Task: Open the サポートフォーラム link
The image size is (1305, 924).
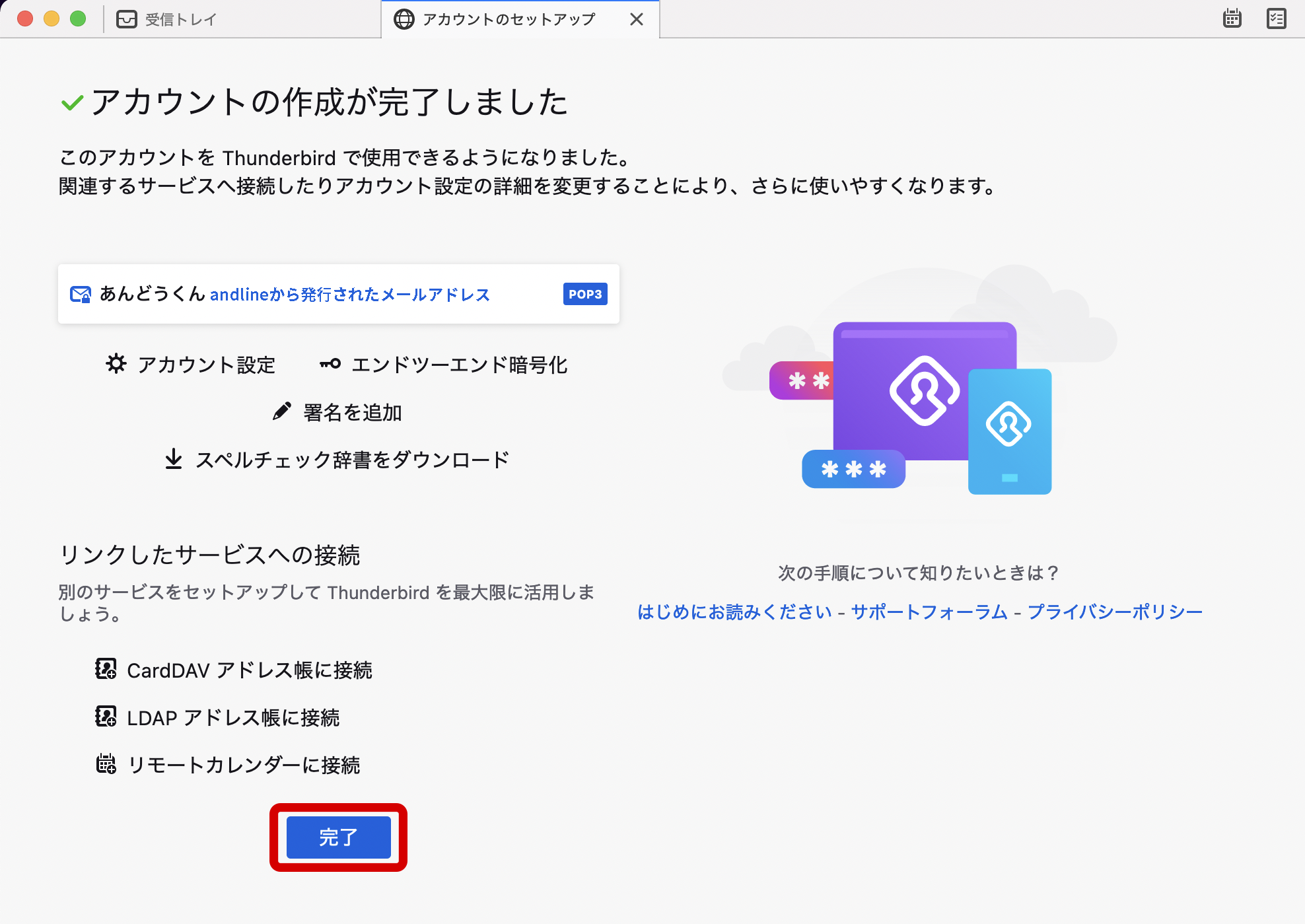Action: click(x=929, y=612)
